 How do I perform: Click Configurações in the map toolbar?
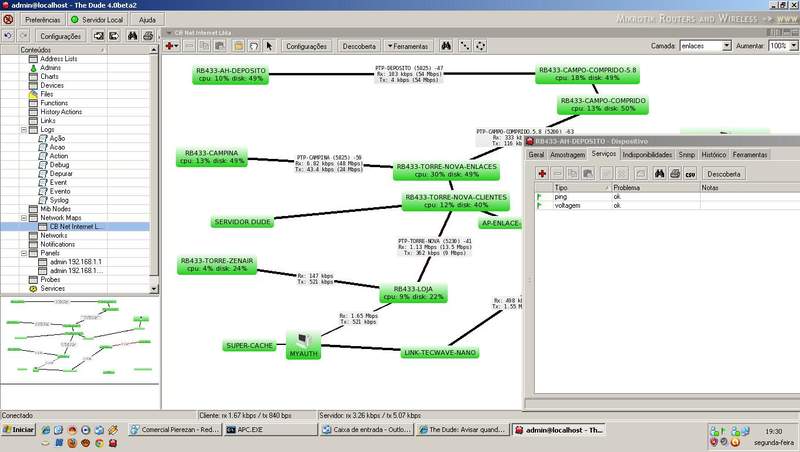pyautogui.click(x=307, y=46)
